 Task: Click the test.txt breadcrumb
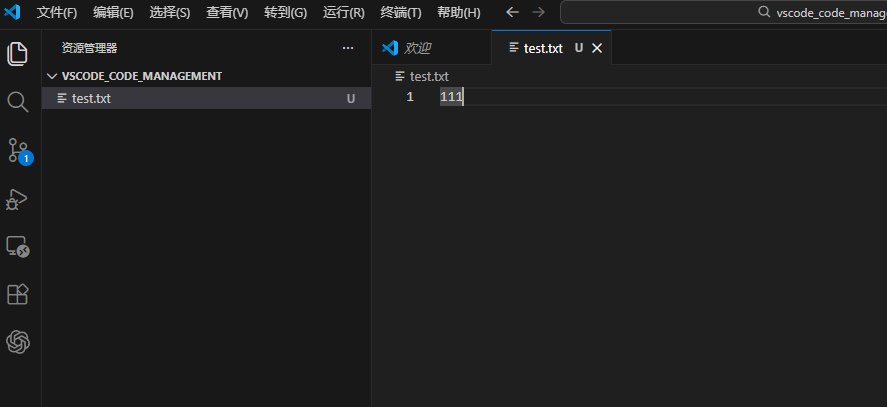[x=422, y=76]
